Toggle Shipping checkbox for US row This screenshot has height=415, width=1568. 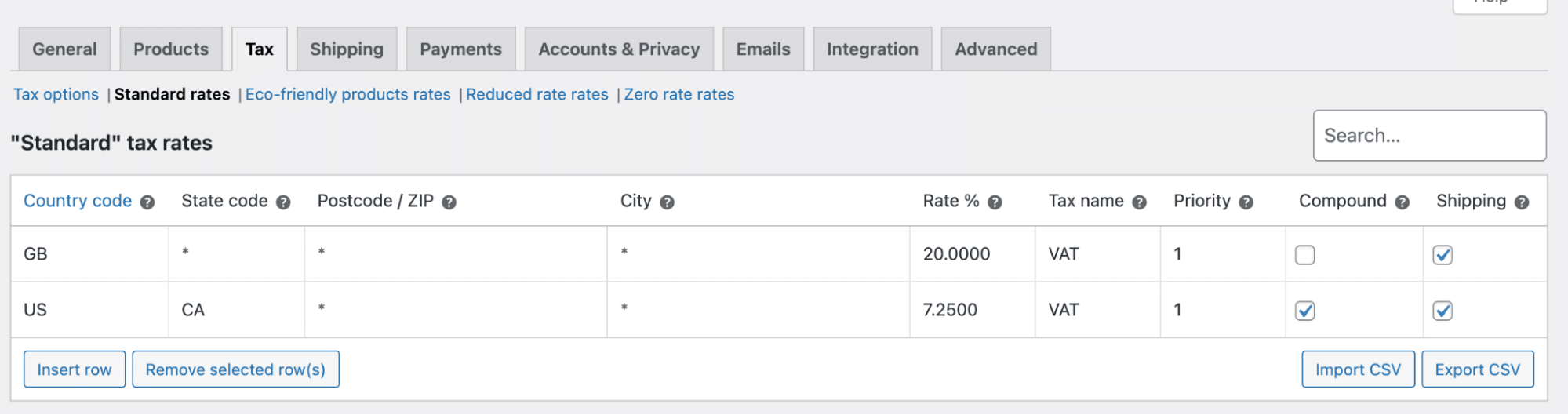(x=1442, y=311)
